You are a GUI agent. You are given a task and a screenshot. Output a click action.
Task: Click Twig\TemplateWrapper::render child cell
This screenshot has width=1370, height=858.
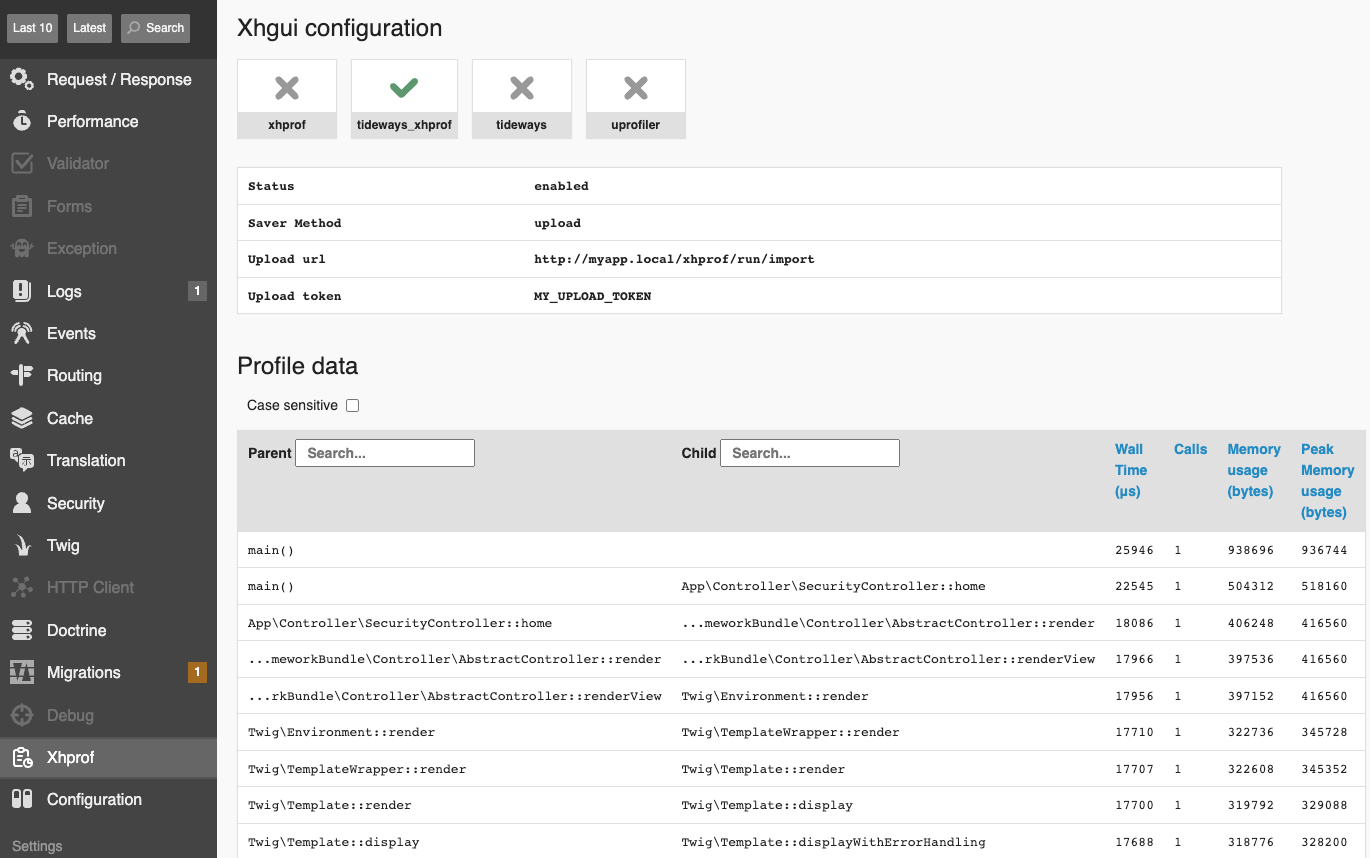[x=790, y=732]
